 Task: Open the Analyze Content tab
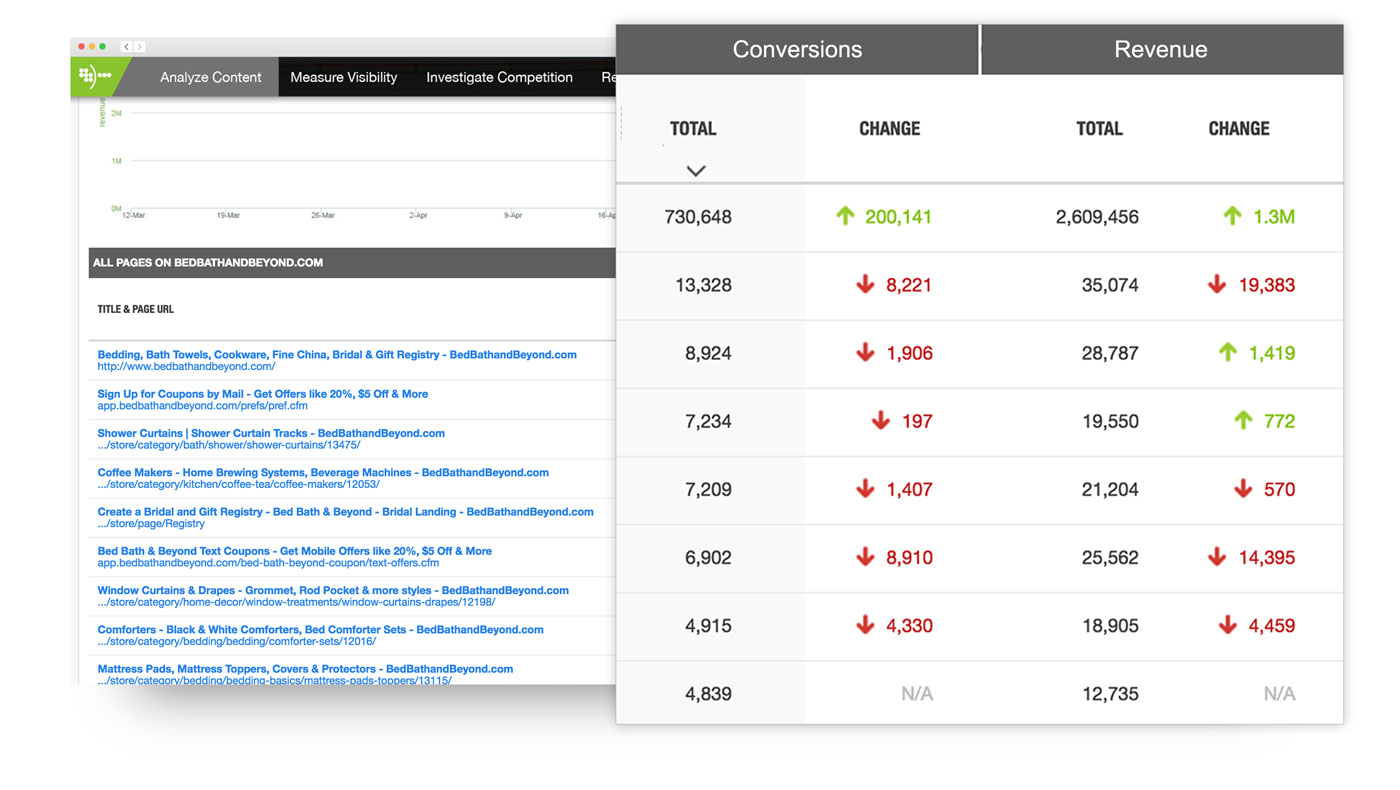(211, 77)
